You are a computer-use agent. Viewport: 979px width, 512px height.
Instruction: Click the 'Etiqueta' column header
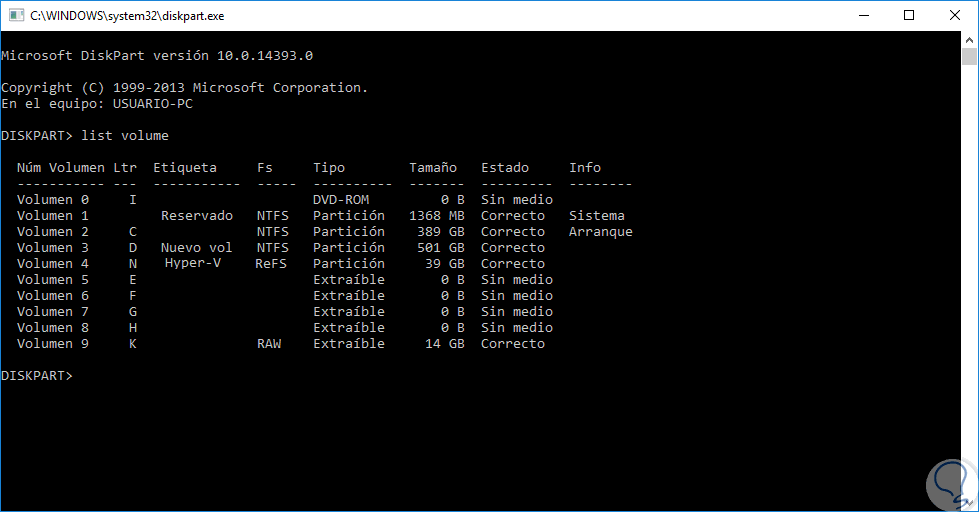coord(185,167)
